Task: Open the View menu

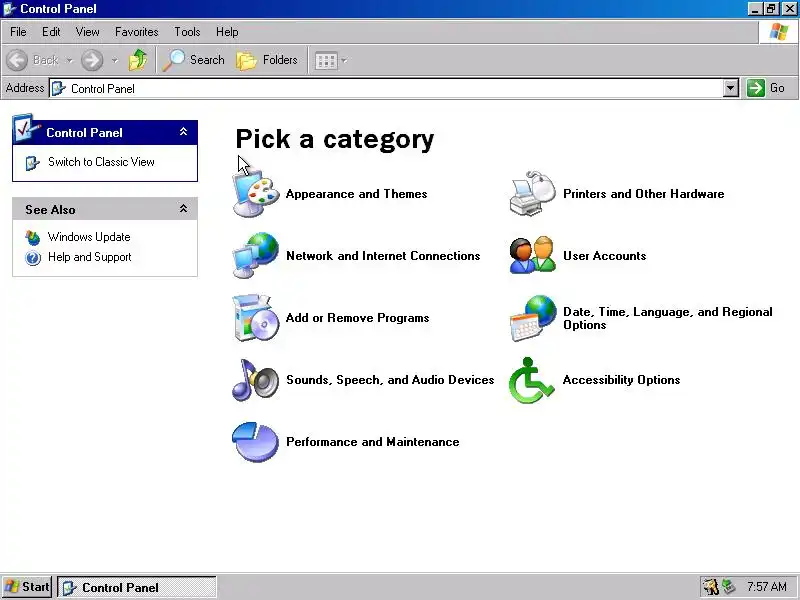Action: coord(88,32)
